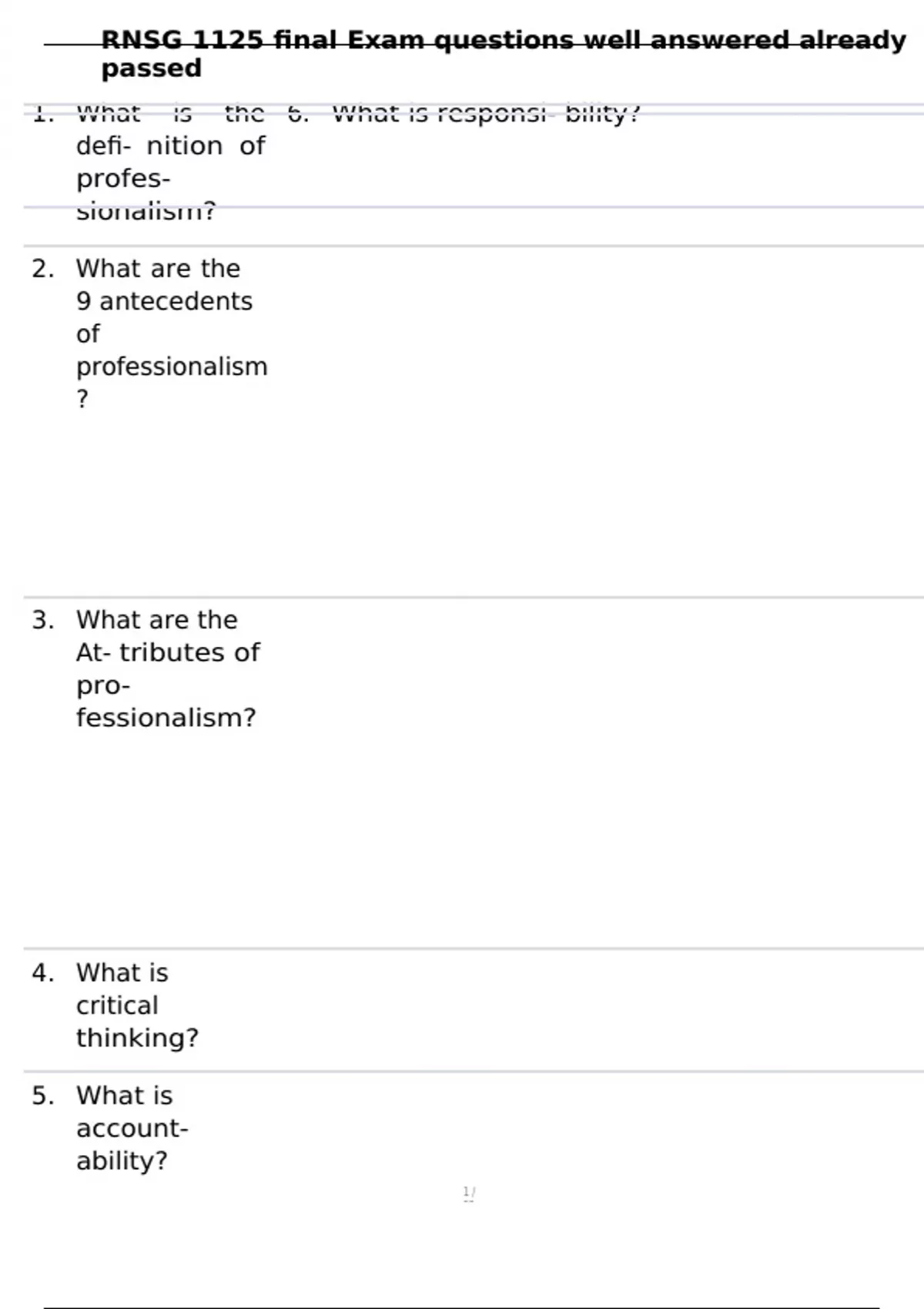
Task: Click the lone question mark under 'professionalism'
Action: click(x=82, y=399)
